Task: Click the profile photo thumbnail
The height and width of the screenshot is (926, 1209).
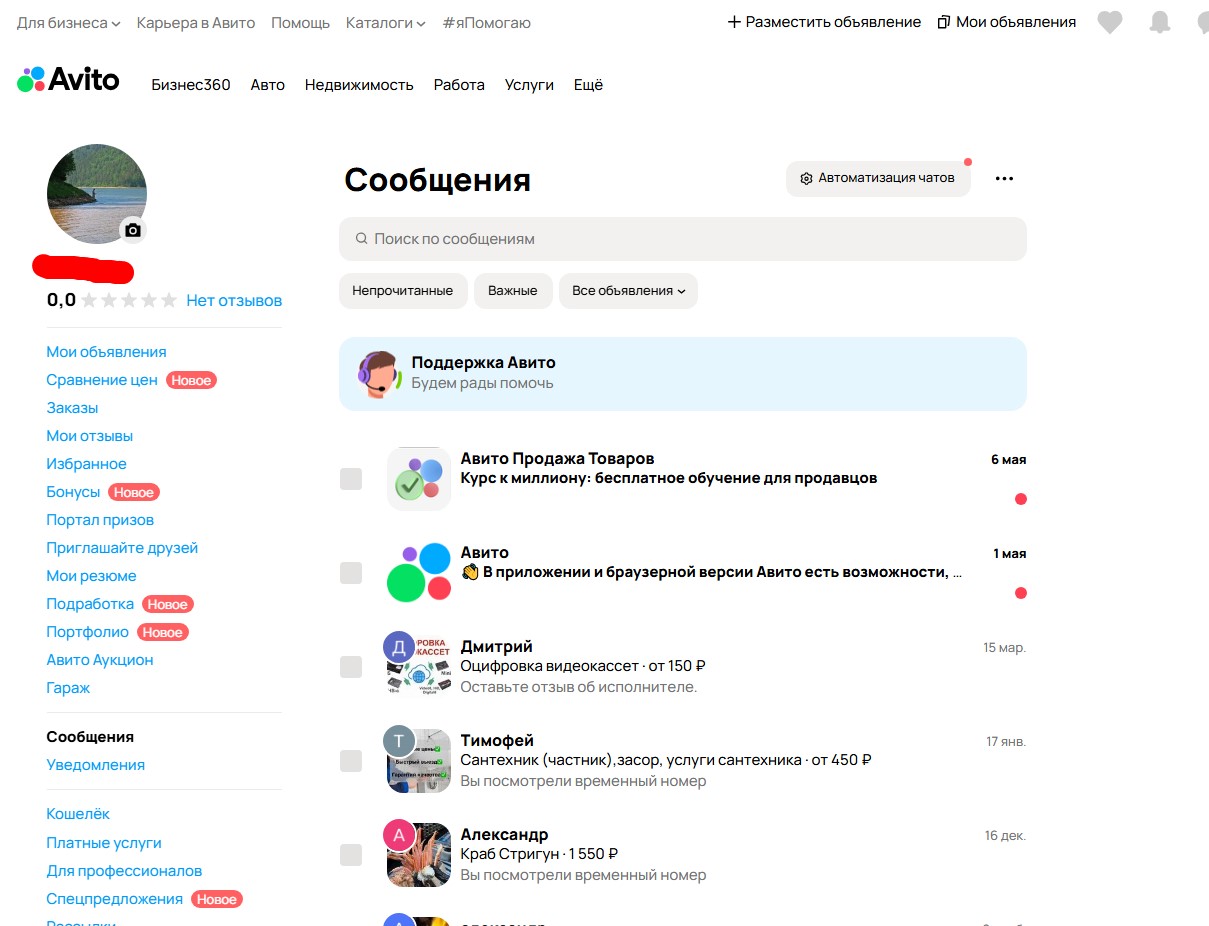Action: click(x=97, y=194)
